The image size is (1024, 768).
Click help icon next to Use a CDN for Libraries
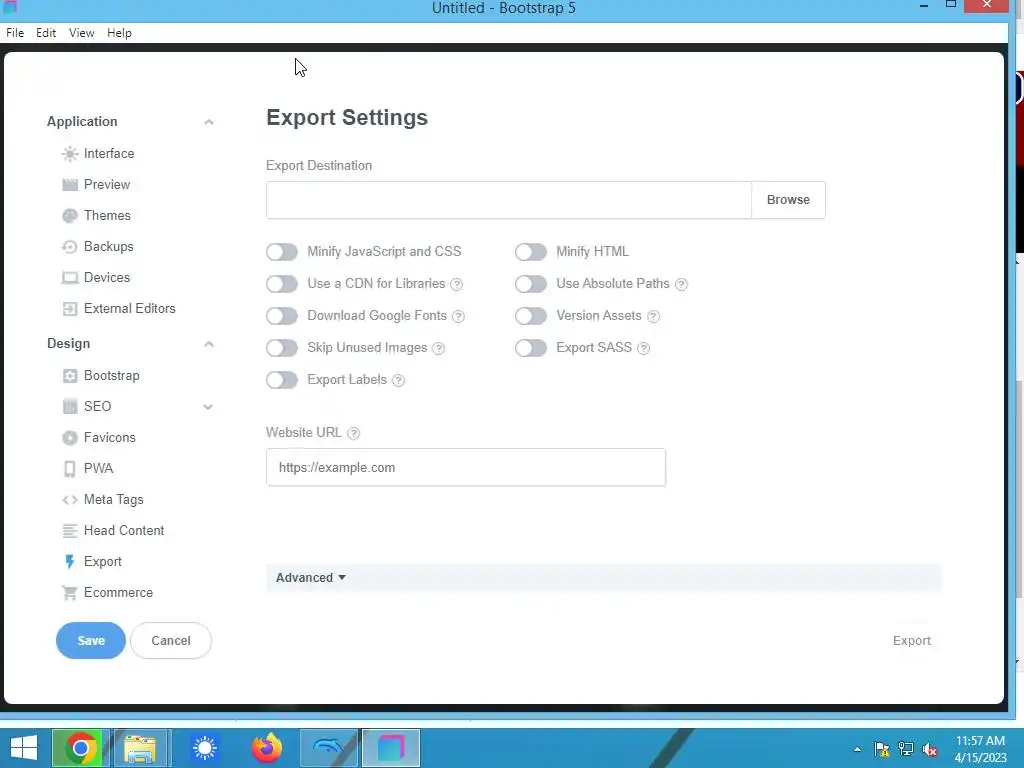[x=457, y=284]
